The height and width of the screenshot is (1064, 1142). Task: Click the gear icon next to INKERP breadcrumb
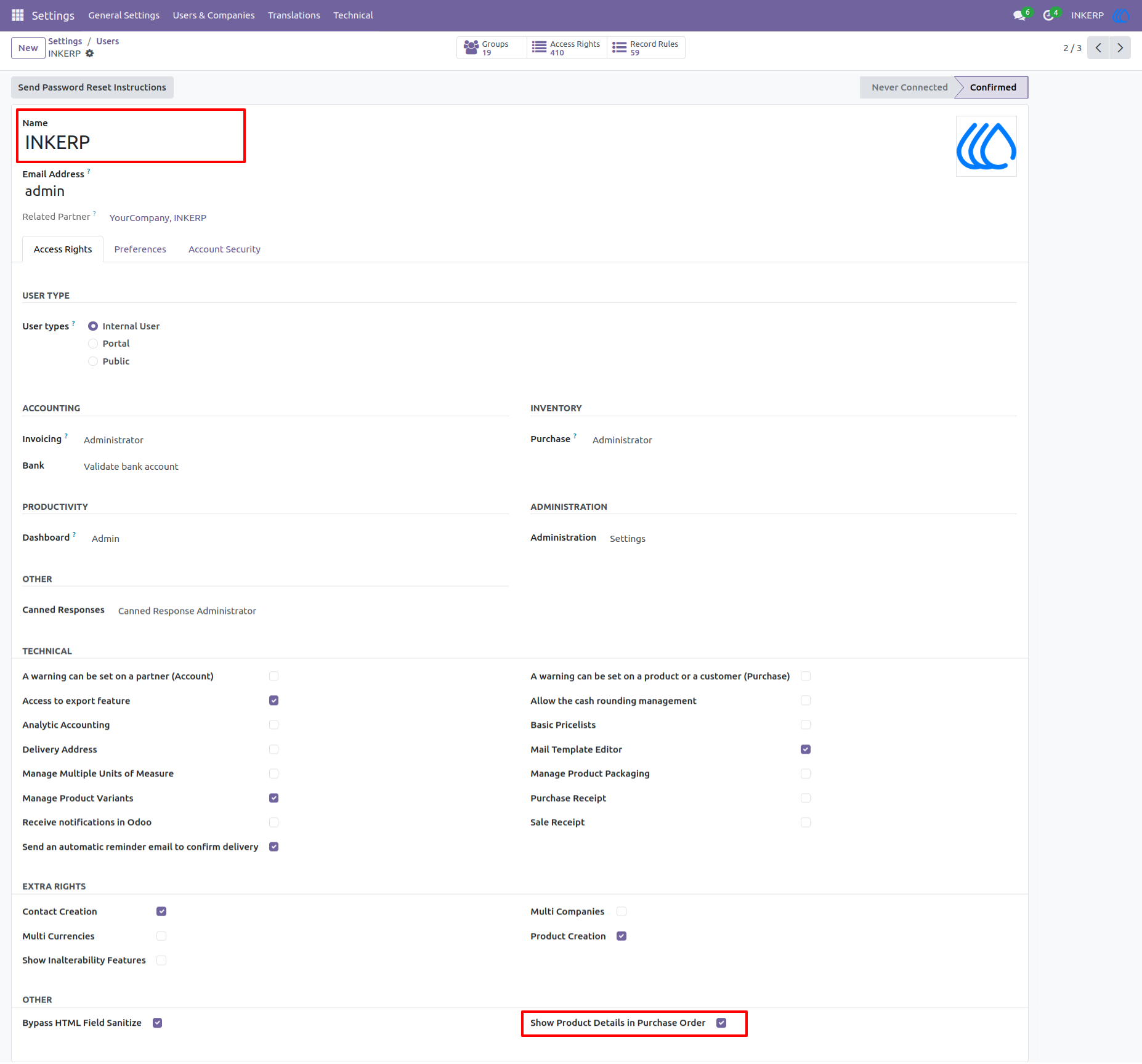(90, 54)
